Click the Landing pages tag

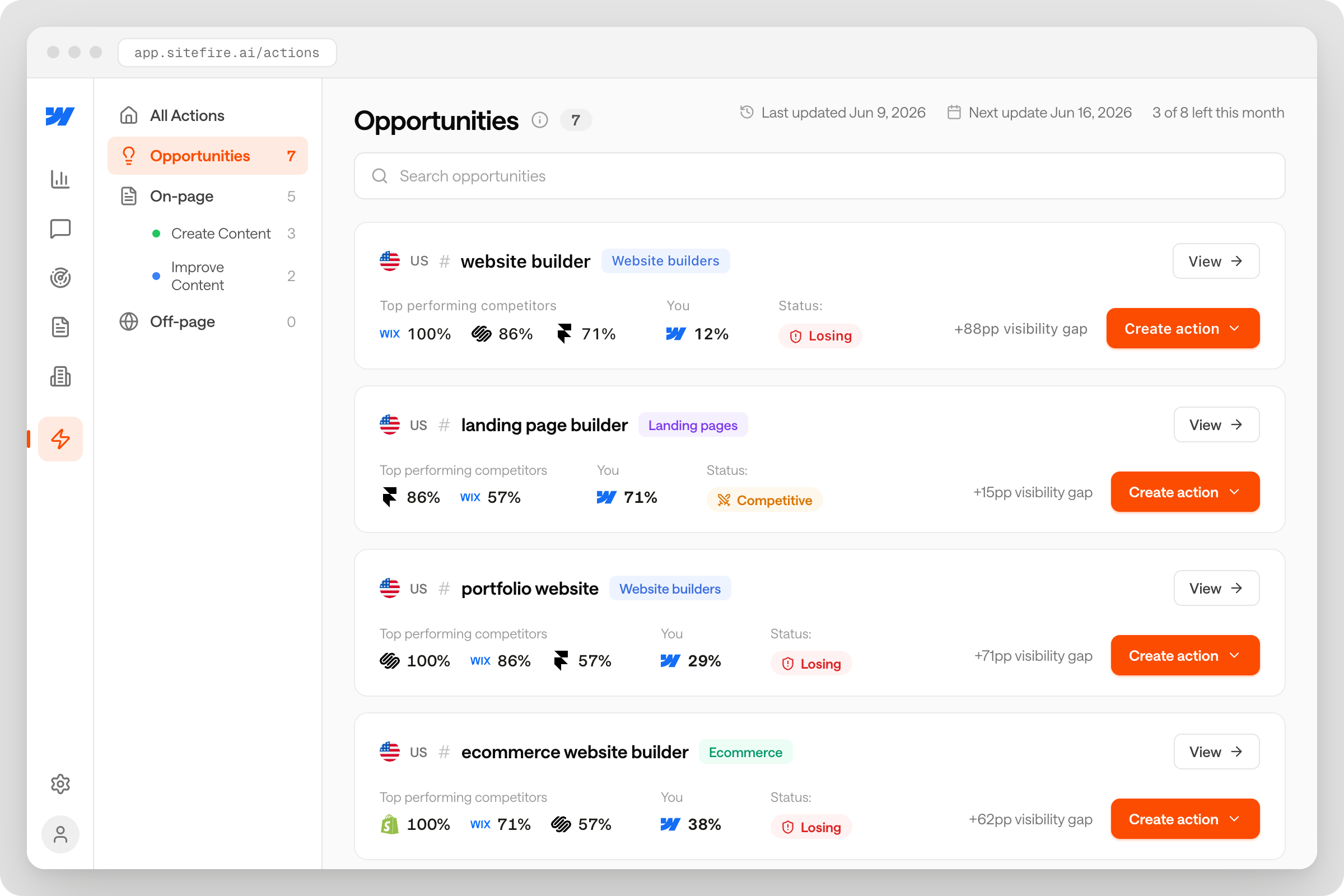(693, 424)
